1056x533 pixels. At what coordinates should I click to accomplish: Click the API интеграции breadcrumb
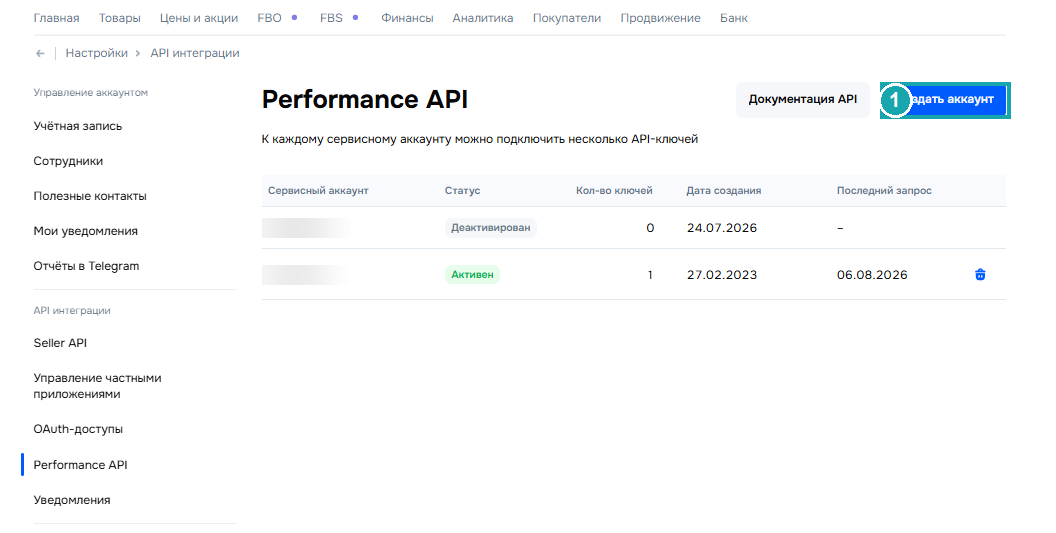click(x=195, y=53)
